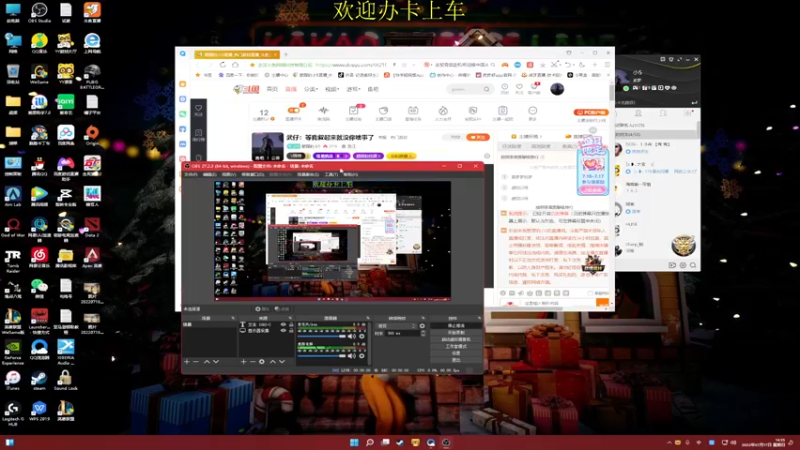Toggle lock on the display capture source
This screenshot has width=800, height=450.
click(291, 331)
